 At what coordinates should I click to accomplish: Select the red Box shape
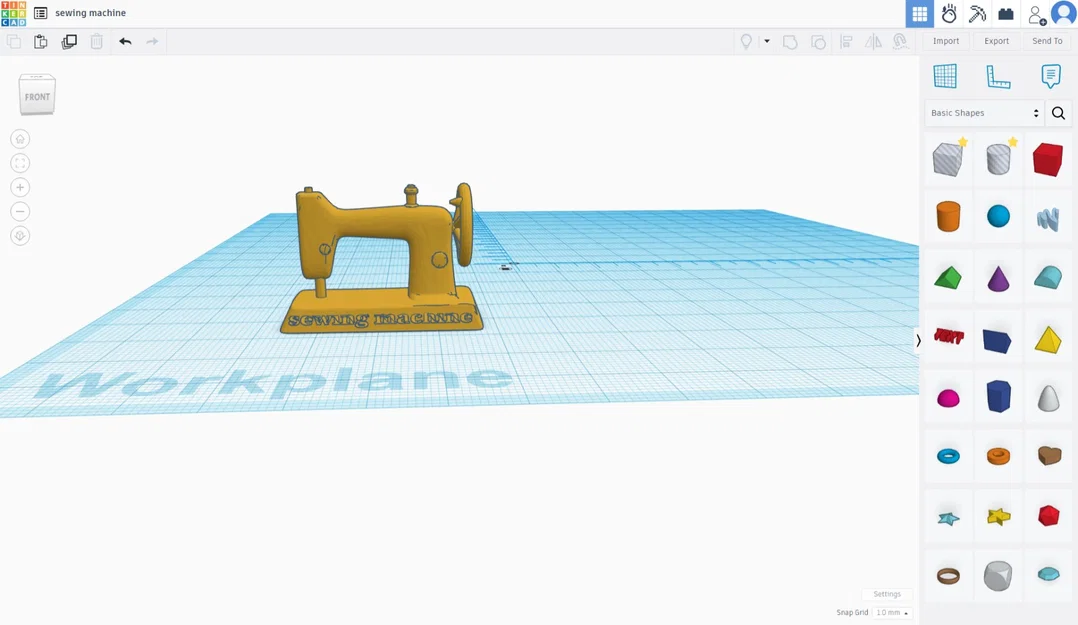pyautogui.click(x=1048, y=160)
